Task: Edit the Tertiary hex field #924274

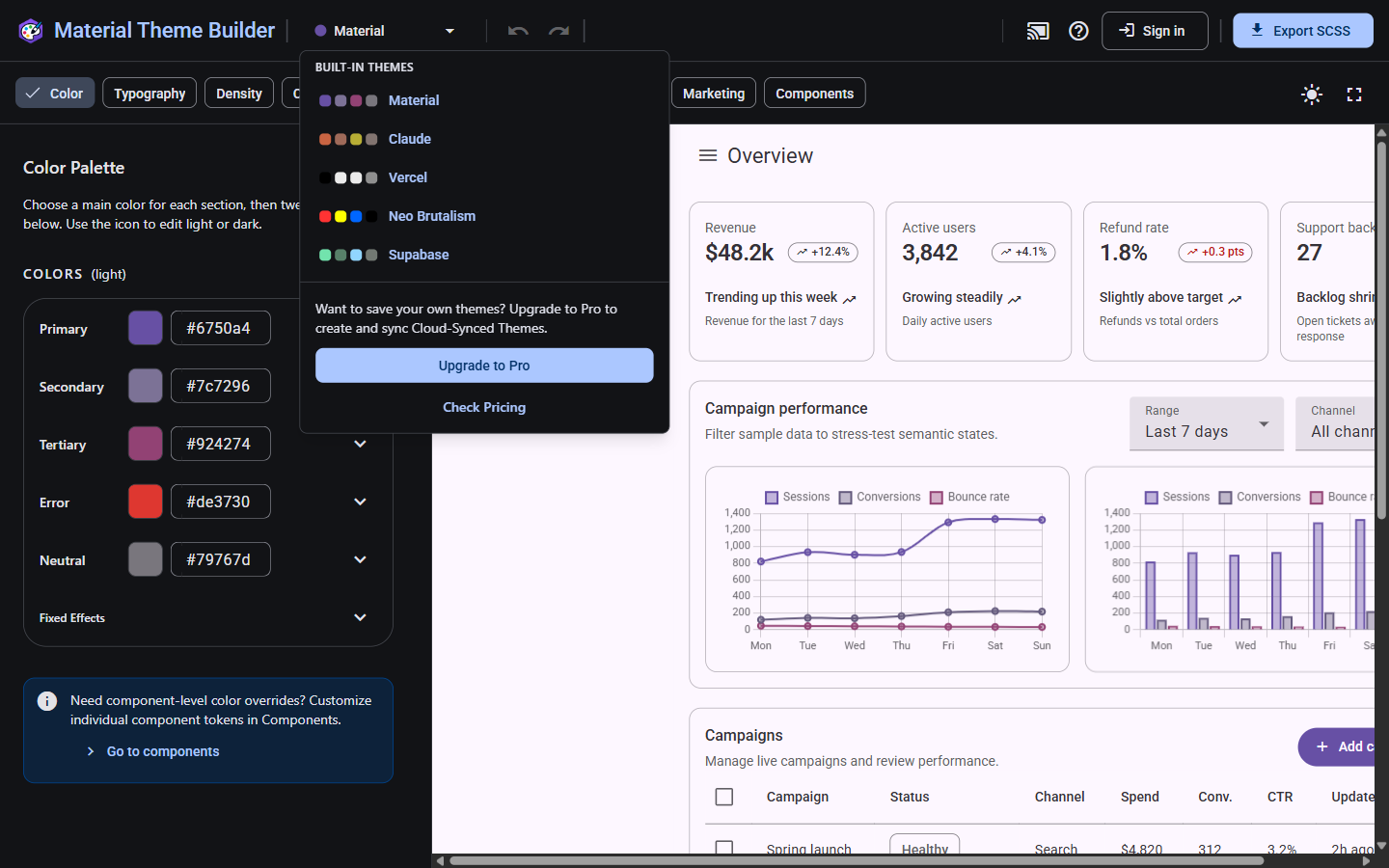Action: [x=221, y=444]
